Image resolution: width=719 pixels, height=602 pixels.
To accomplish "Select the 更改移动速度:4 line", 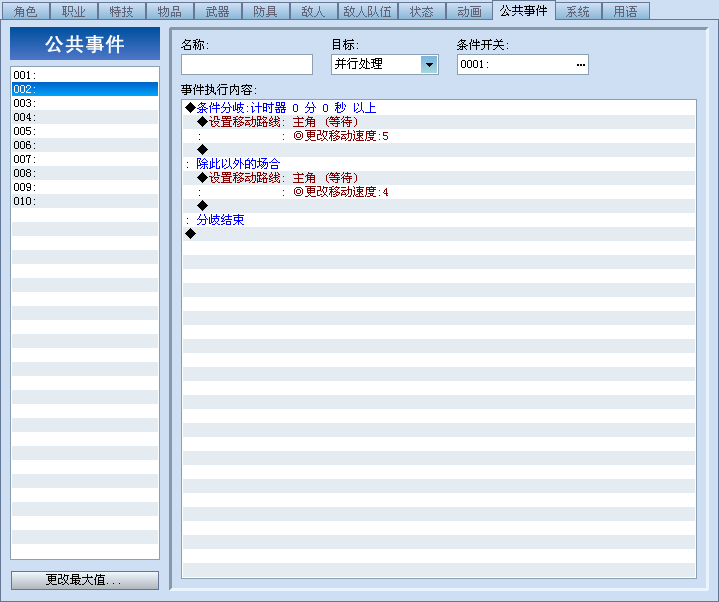I will coord(439,192).
